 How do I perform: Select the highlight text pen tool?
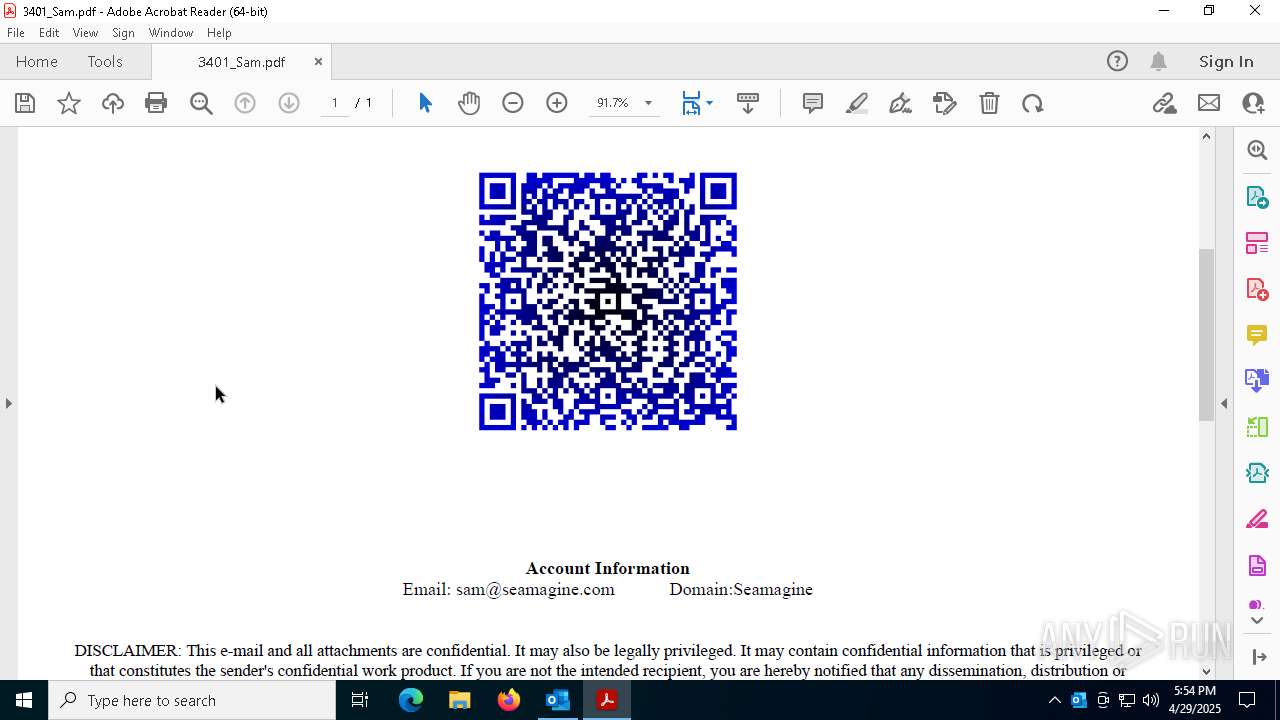click(857, 103)
